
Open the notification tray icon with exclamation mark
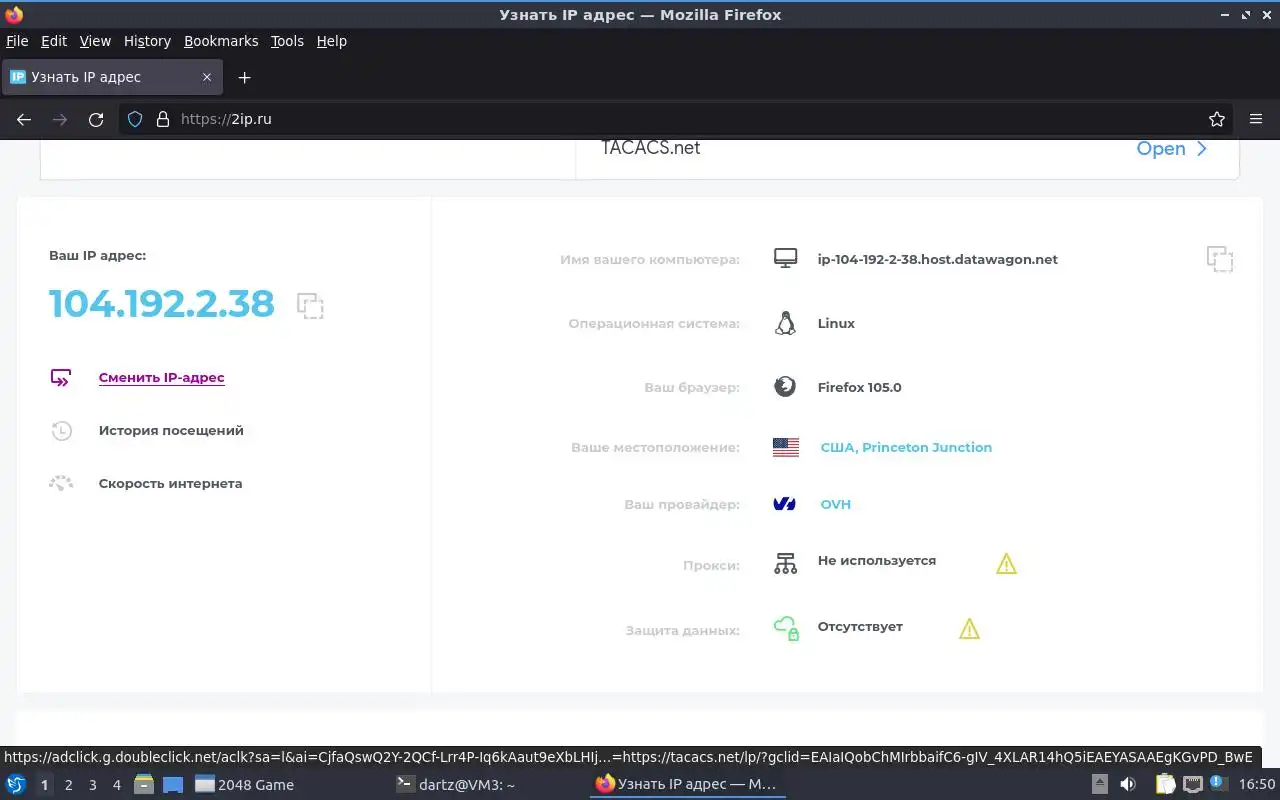1218,782
